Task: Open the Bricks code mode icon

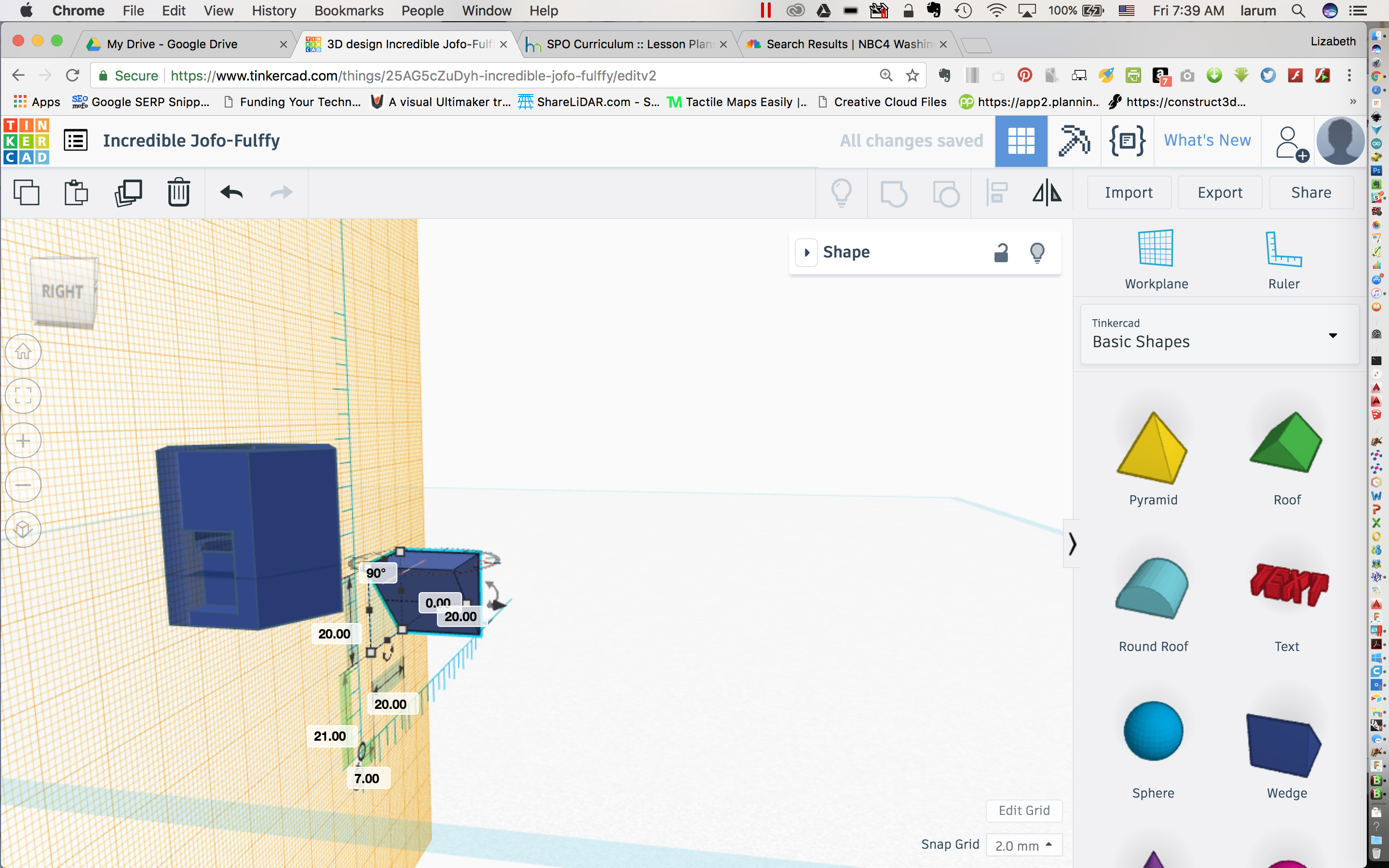Action: coord(1127,141)
